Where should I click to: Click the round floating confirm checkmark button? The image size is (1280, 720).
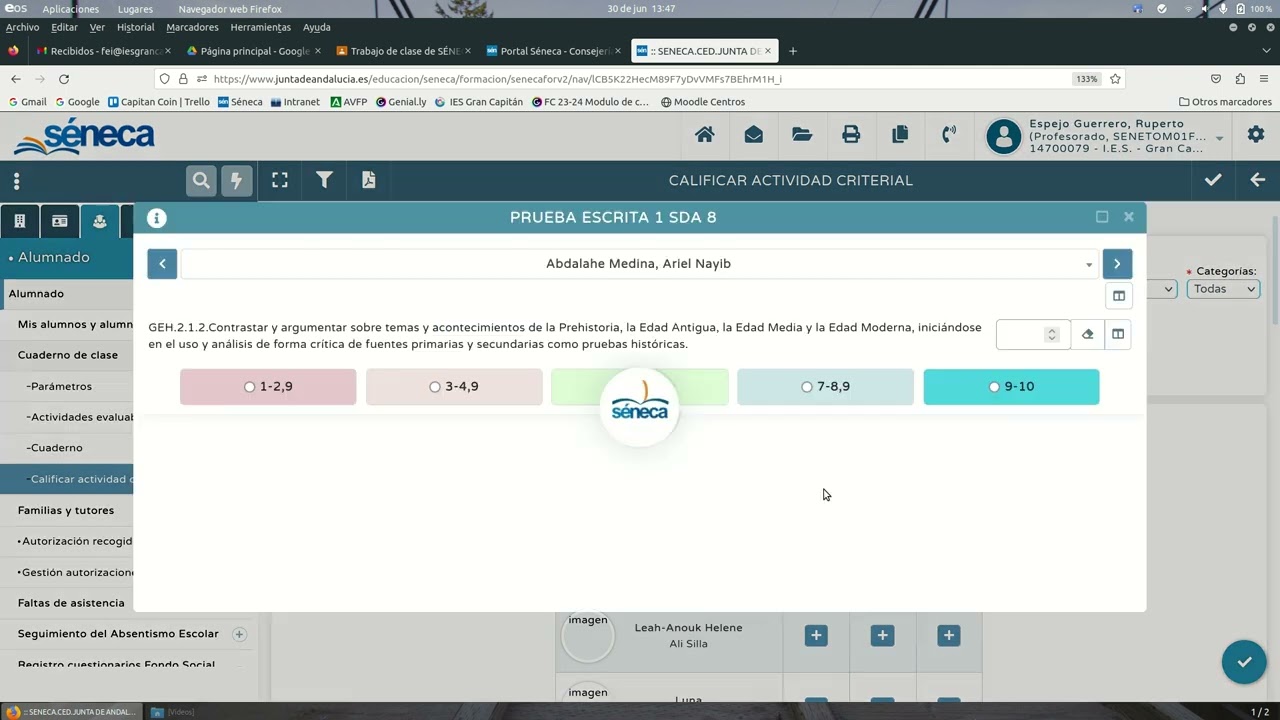1244,662
